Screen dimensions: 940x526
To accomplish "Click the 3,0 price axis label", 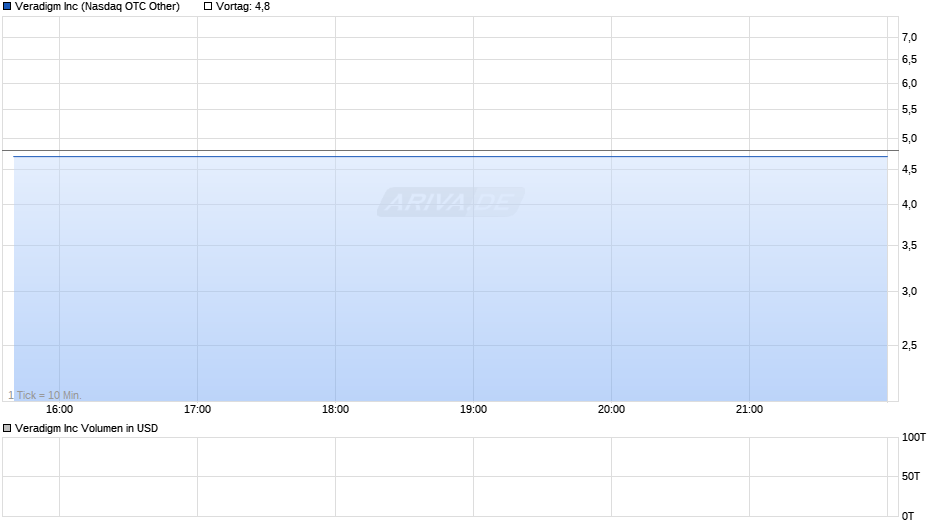I will click(x=909, y=291).
